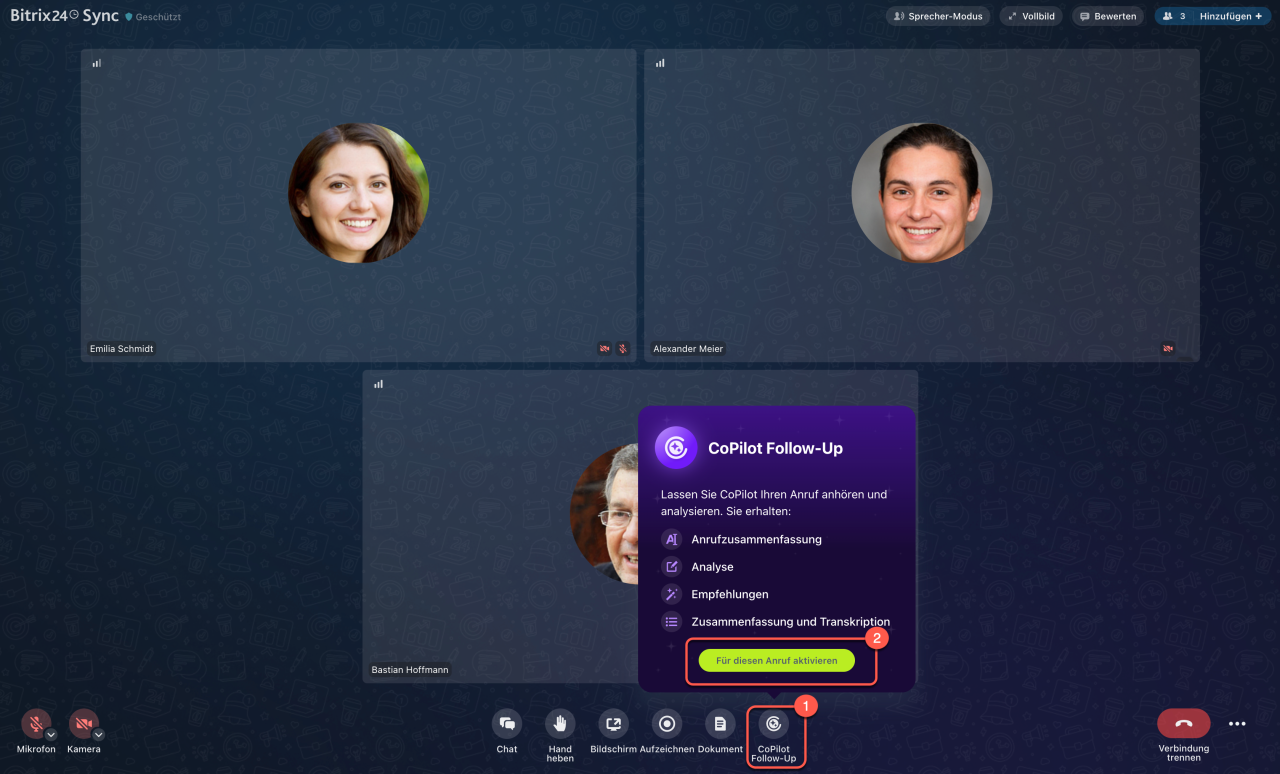Click the Empfehlungen text

pyautogui.click(x=730, y=594)
